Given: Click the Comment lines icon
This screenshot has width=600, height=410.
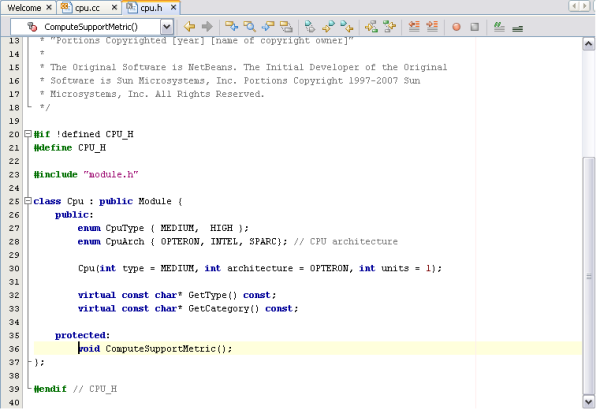Looking at the screenshot, I should pyautogui.click(x=499, y=26).
